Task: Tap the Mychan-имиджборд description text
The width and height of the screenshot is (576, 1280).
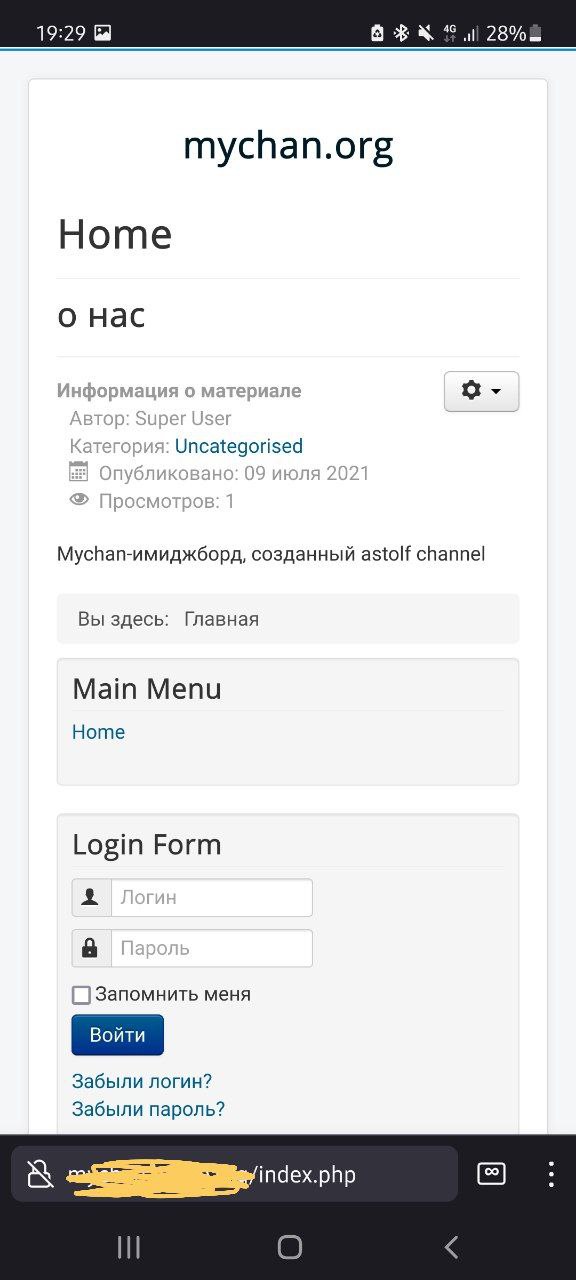Action: pyautogui.click(x=271, y=553)
